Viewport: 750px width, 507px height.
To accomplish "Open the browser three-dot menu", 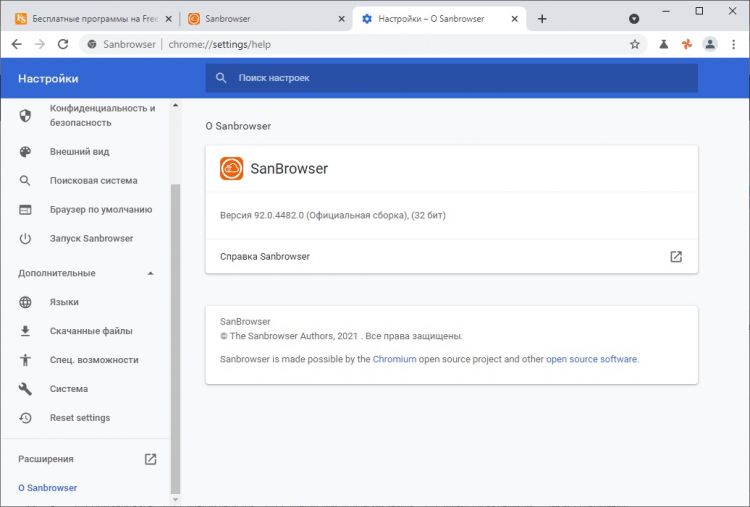I will pyautogui.click(x=734, y=44).
